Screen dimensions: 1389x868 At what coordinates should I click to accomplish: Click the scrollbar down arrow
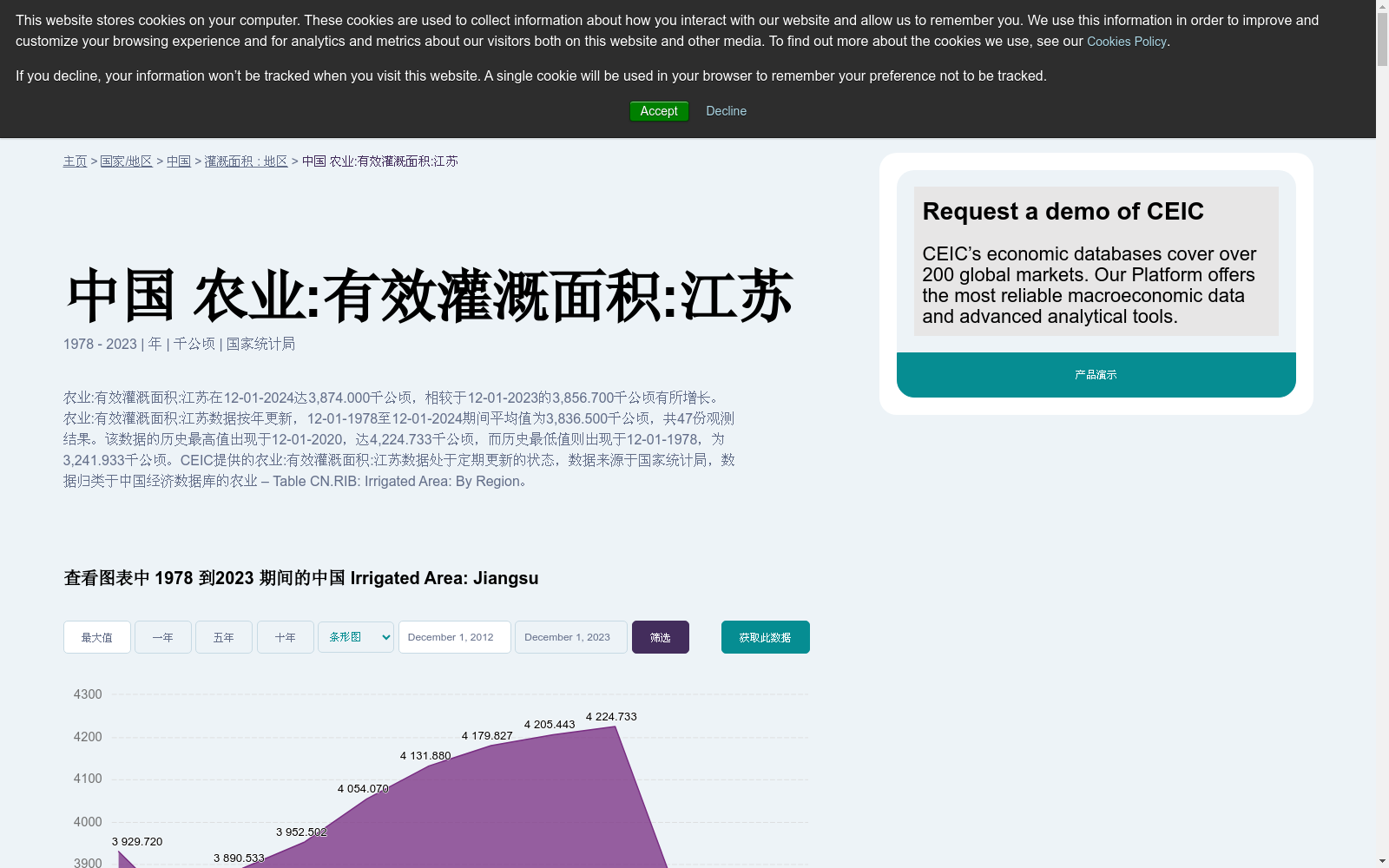click(1382, 861)
